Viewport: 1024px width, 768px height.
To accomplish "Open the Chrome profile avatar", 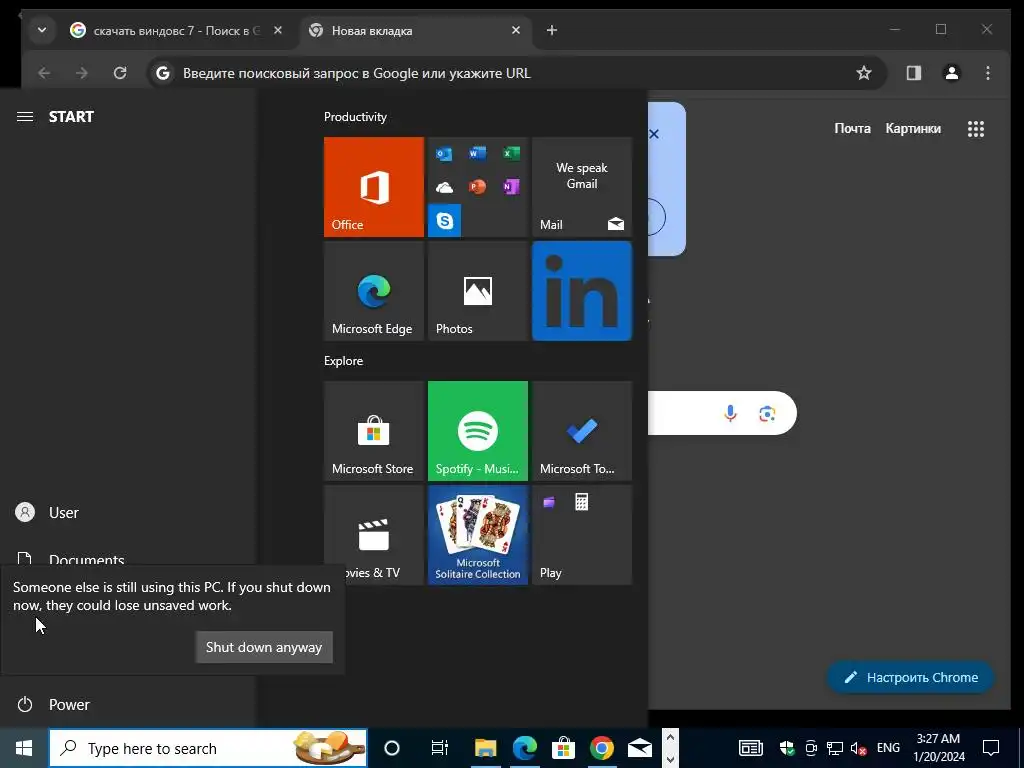I will [x=952, y=73].
